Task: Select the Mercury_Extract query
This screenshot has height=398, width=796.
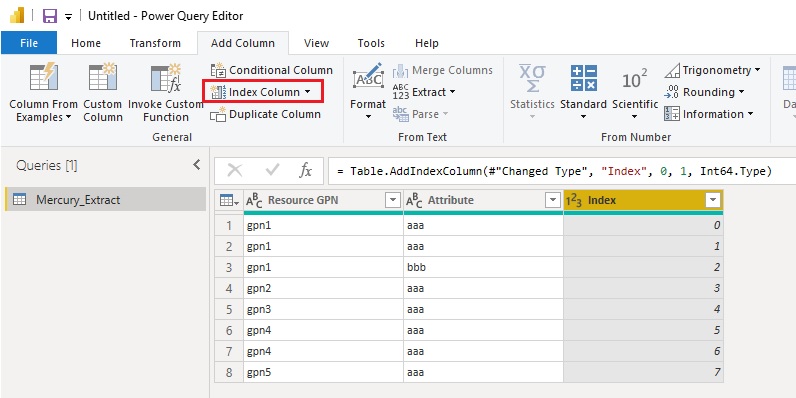Action: (106, 200)
